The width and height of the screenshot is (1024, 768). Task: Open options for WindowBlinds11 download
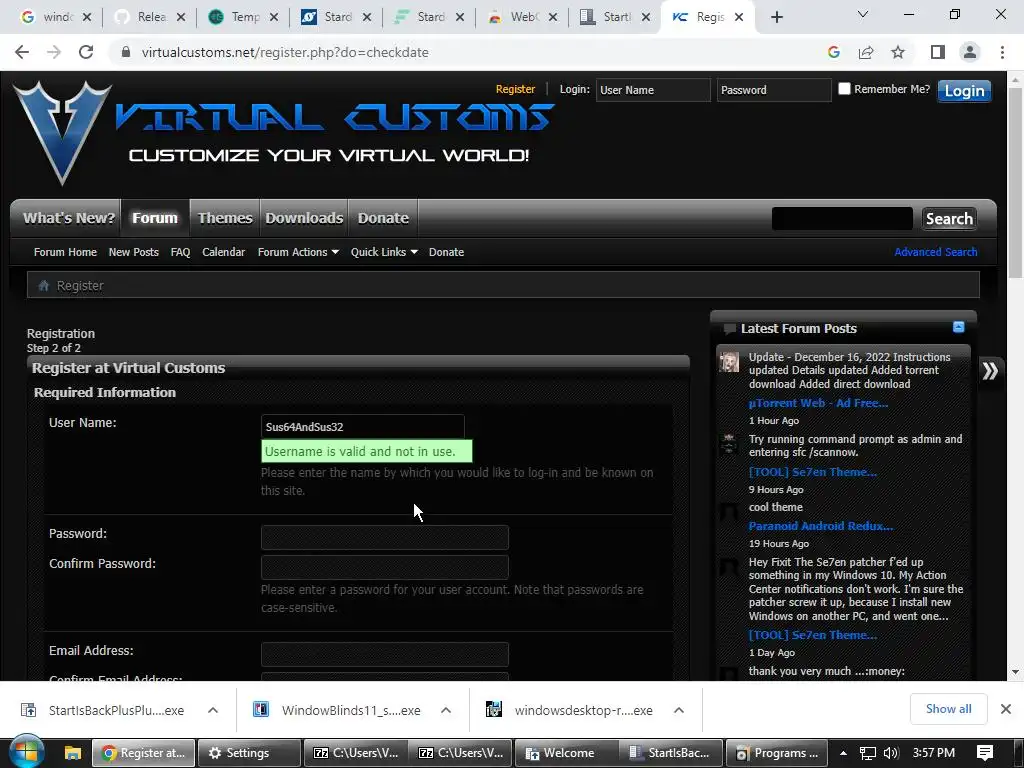(446, 710)
